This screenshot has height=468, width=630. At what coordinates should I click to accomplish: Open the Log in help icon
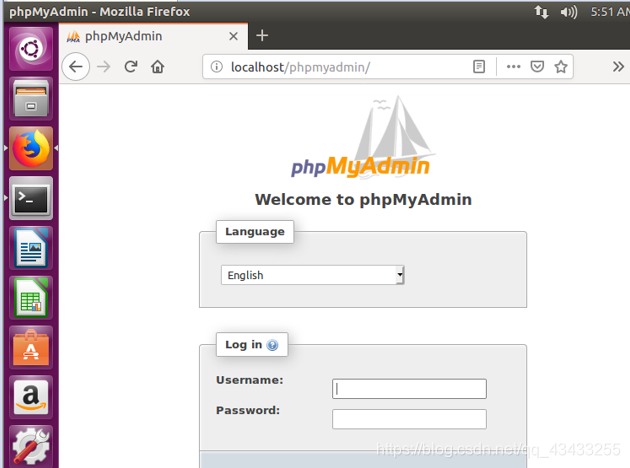pos(272,345)
